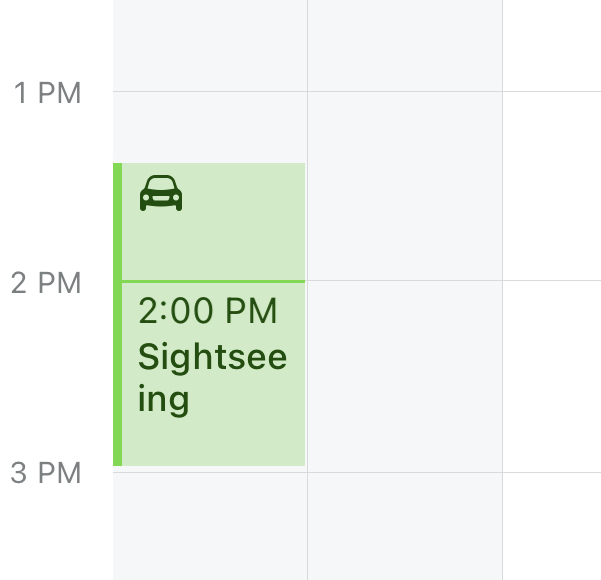The image size is (601, 580).
Task: Choose the 3 PM slot in the rightmost column
Action: tap(552, 526)
